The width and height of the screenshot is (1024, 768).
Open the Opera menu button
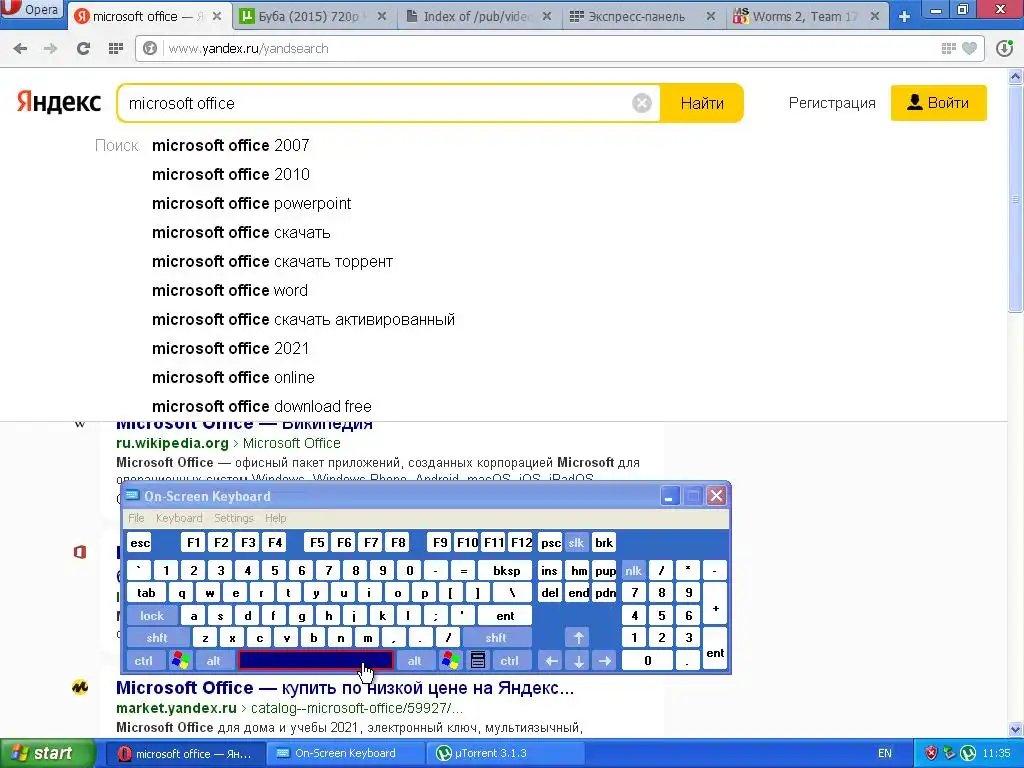click(33, 10)
